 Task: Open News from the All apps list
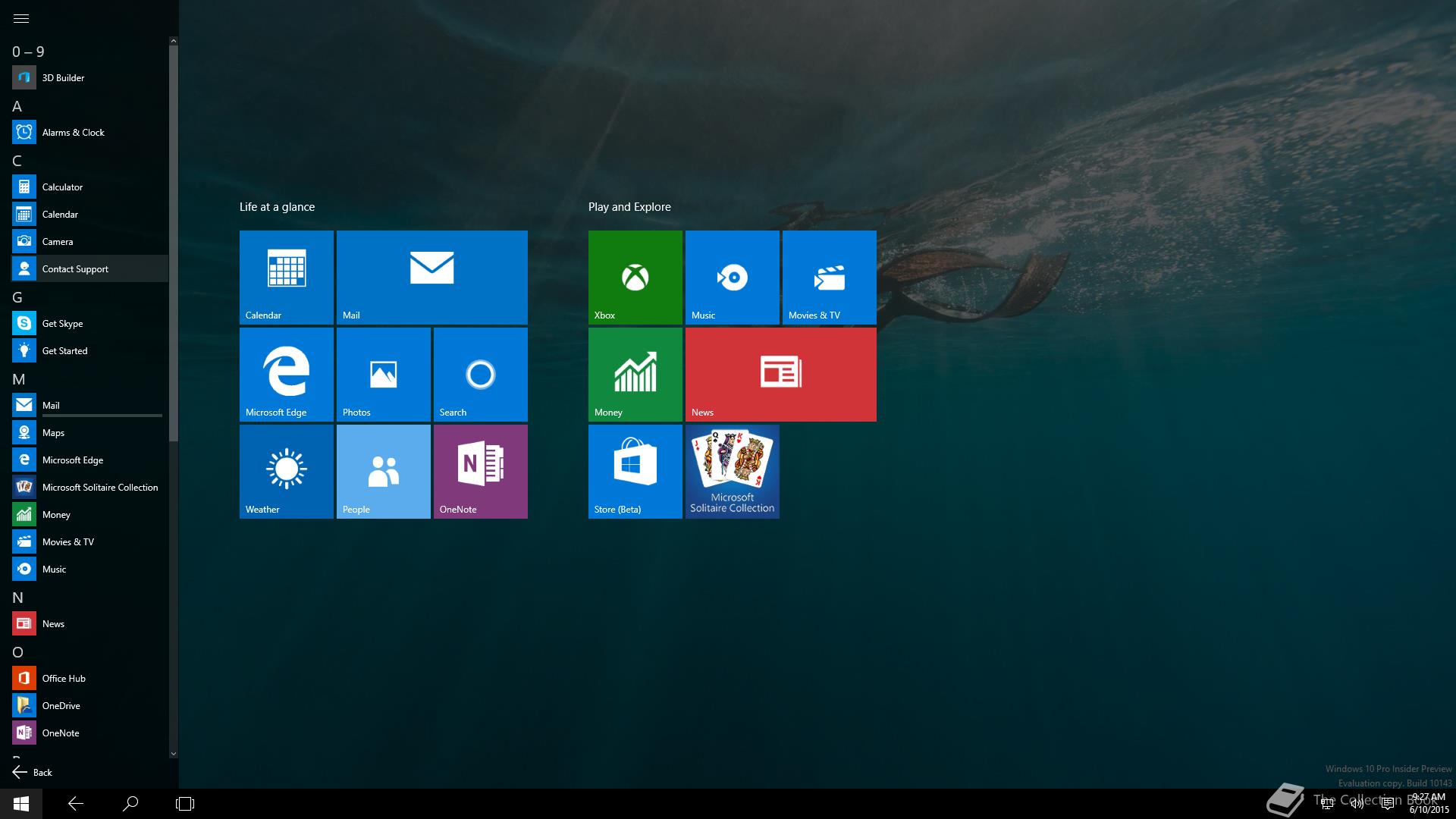click(89, 623)
